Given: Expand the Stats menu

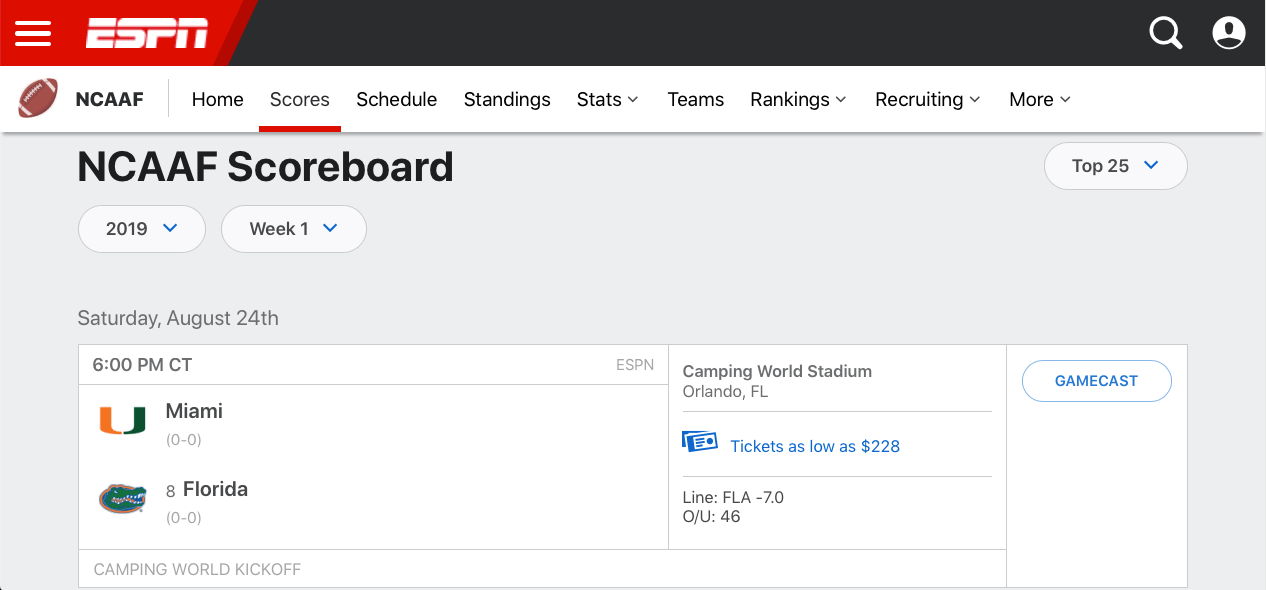Looking at the screenshot, I should point(607,99).
